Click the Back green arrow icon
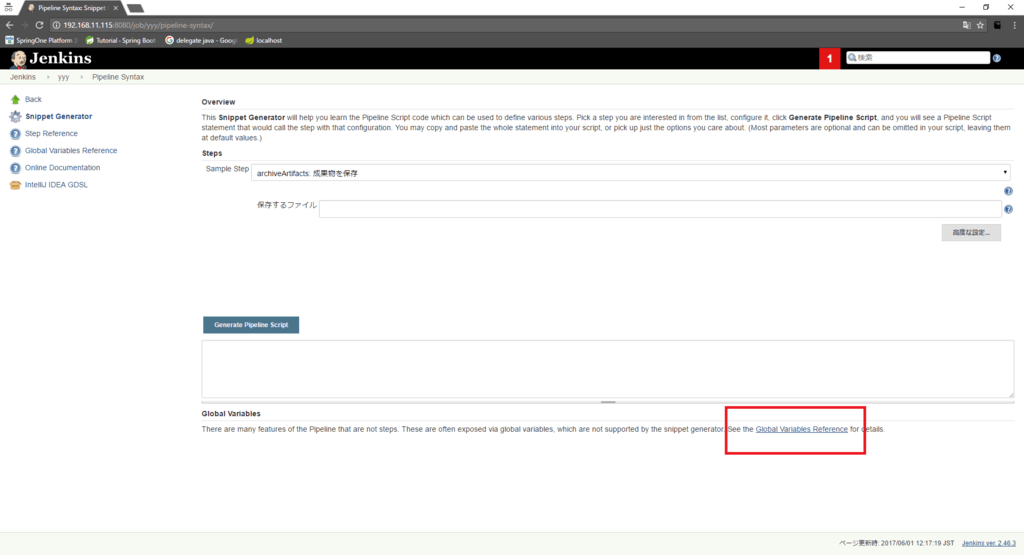This screenshot has height=555, width=1024. [15, 99]
